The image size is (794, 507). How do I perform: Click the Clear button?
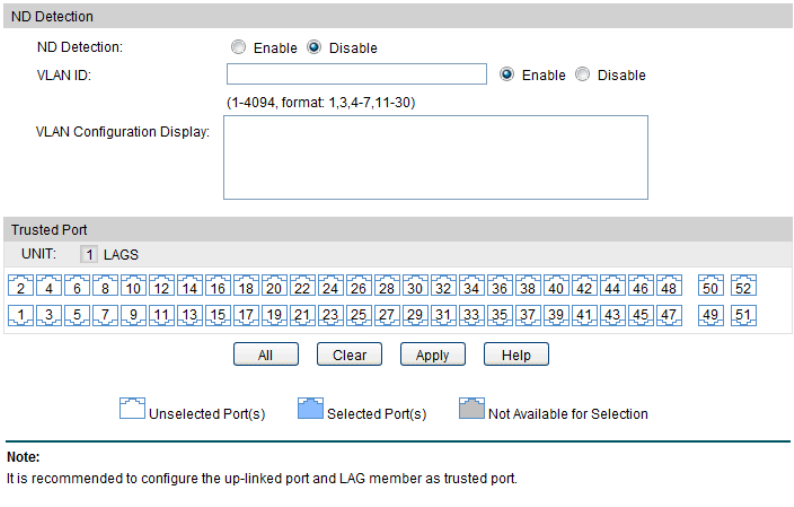[x=349, y=354]
